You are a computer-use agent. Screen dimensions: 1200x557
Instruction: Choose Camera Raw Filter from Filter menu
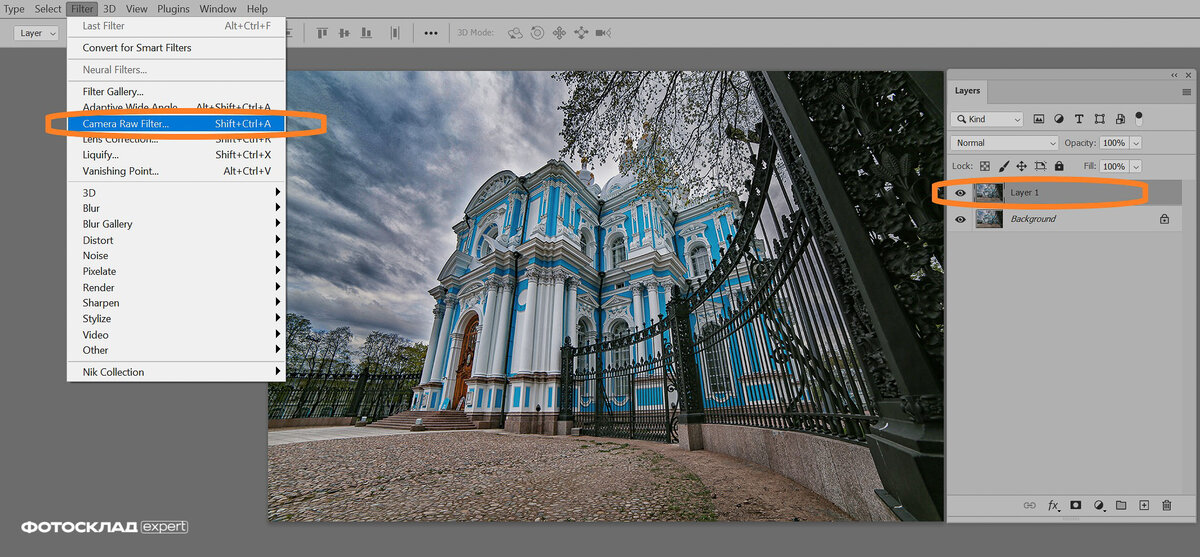[176, 124]
